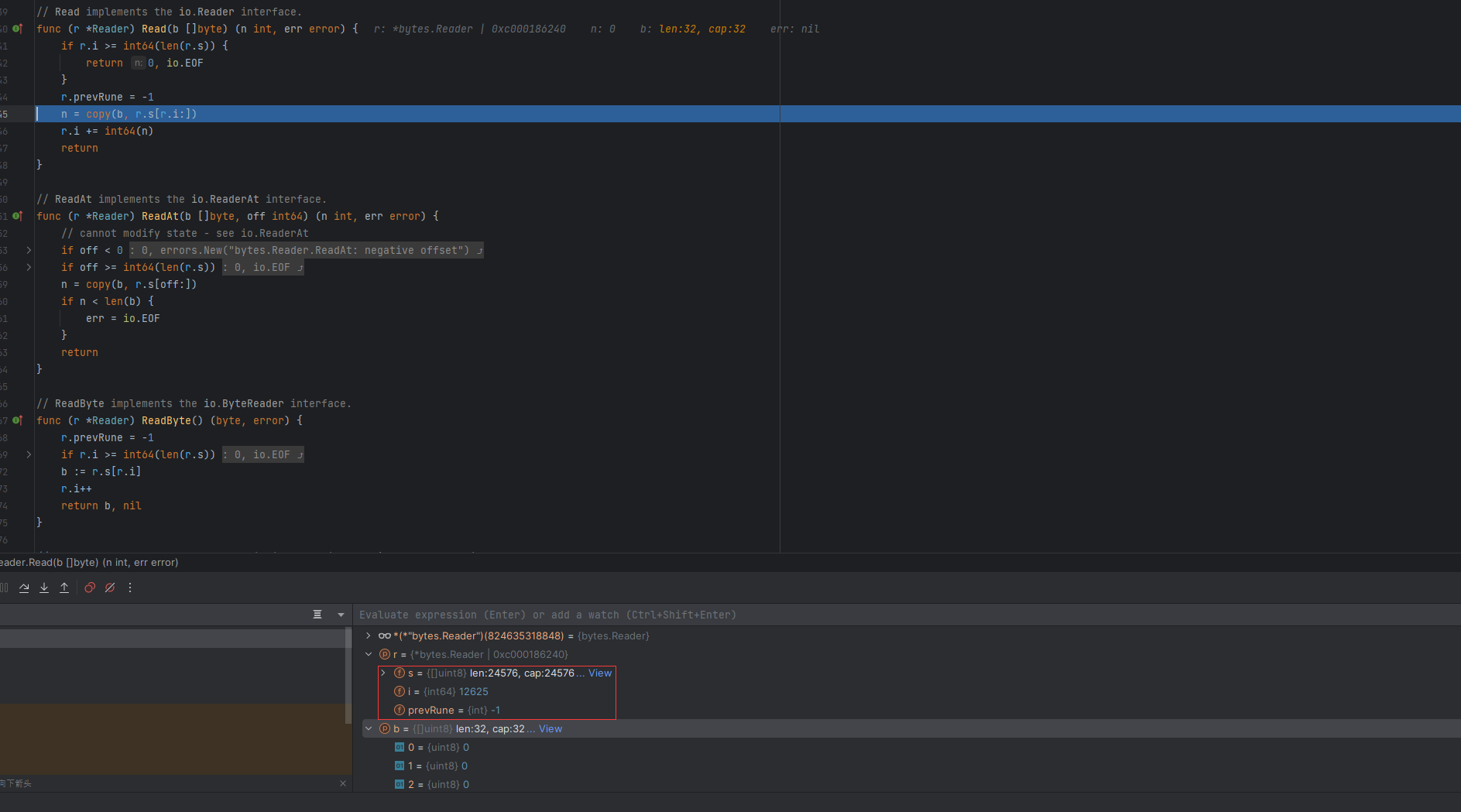Click the Step Over debugger button
This screenshot has height=812, width=1461.
coord(24,588)
